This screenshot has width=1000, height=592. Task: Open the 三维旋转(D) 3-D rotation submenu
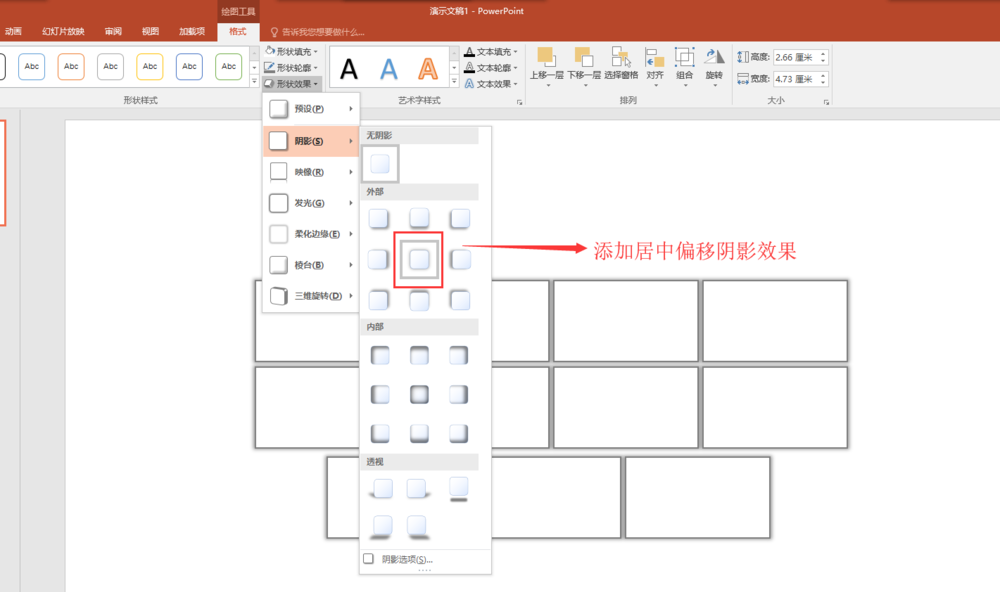[311, 296]
